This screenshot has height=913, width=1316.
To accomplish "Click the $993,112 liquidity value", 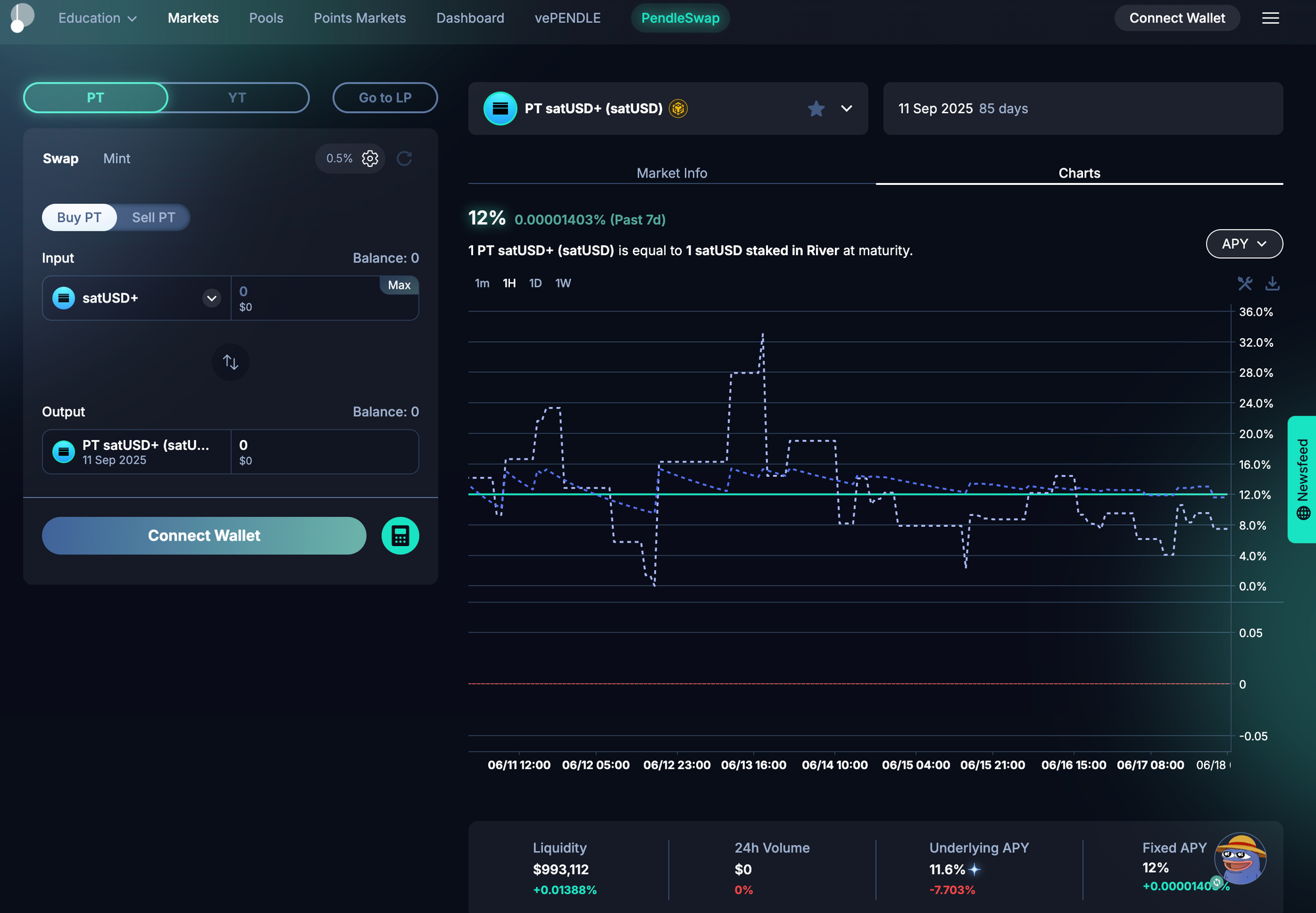I will point(561,870).
